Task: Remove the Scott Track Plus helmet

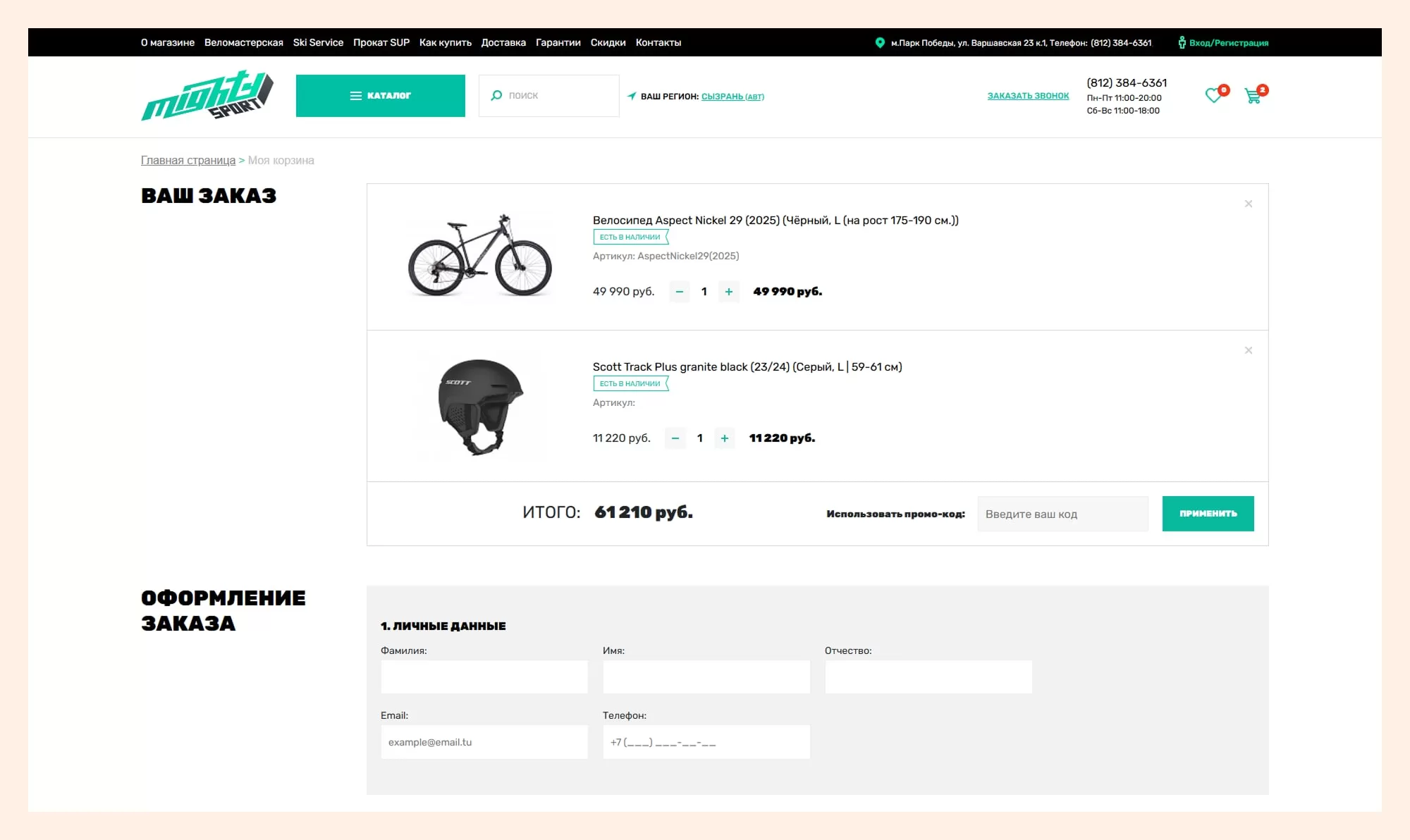Action: 1249,350
